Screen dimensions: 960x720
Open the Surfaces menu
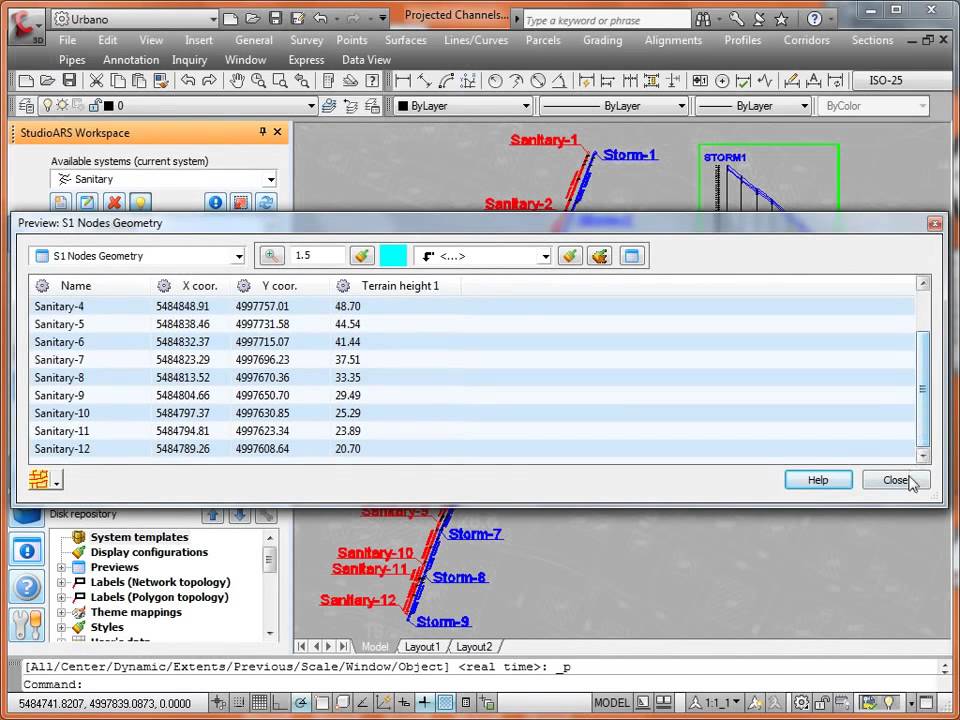point(405,40)
